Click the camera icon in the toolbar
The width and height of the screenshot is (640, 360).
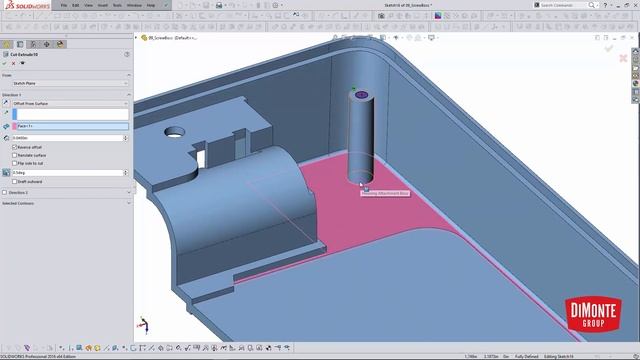tap(381, 16)
